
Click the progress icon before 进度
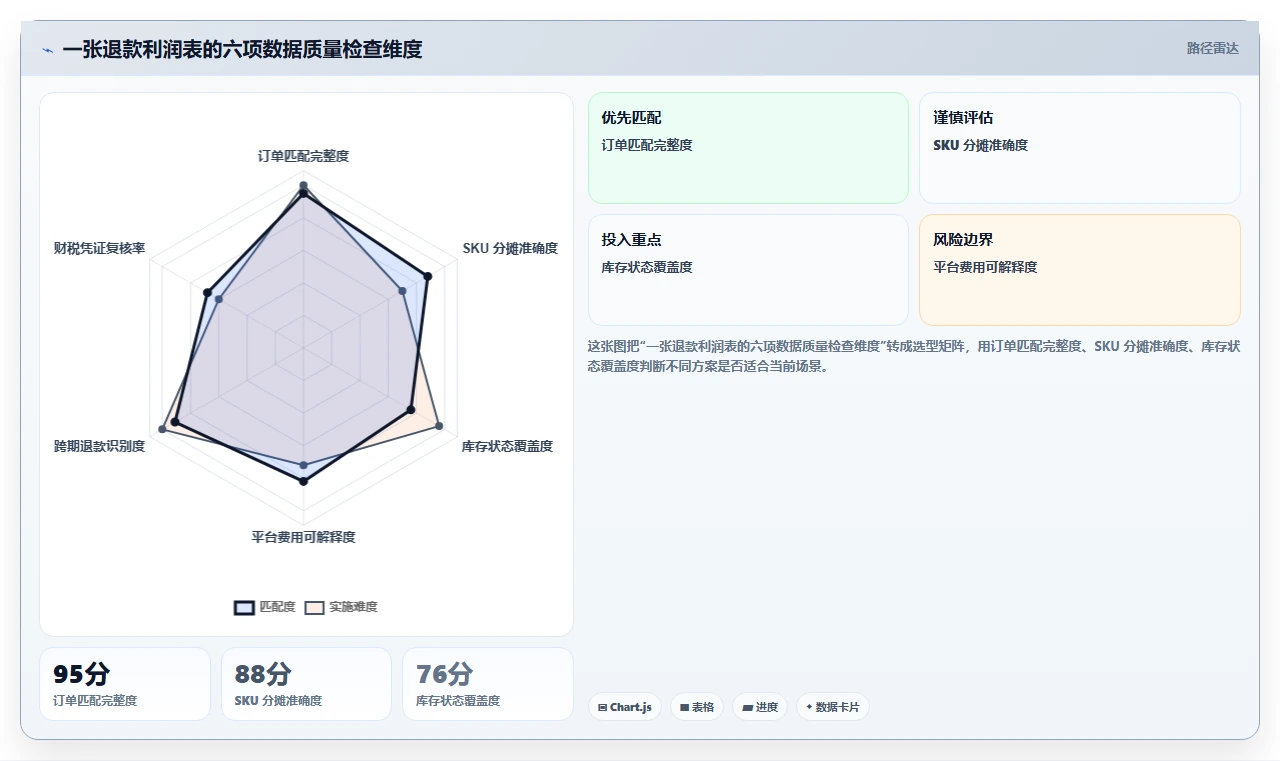pos(747,707)
